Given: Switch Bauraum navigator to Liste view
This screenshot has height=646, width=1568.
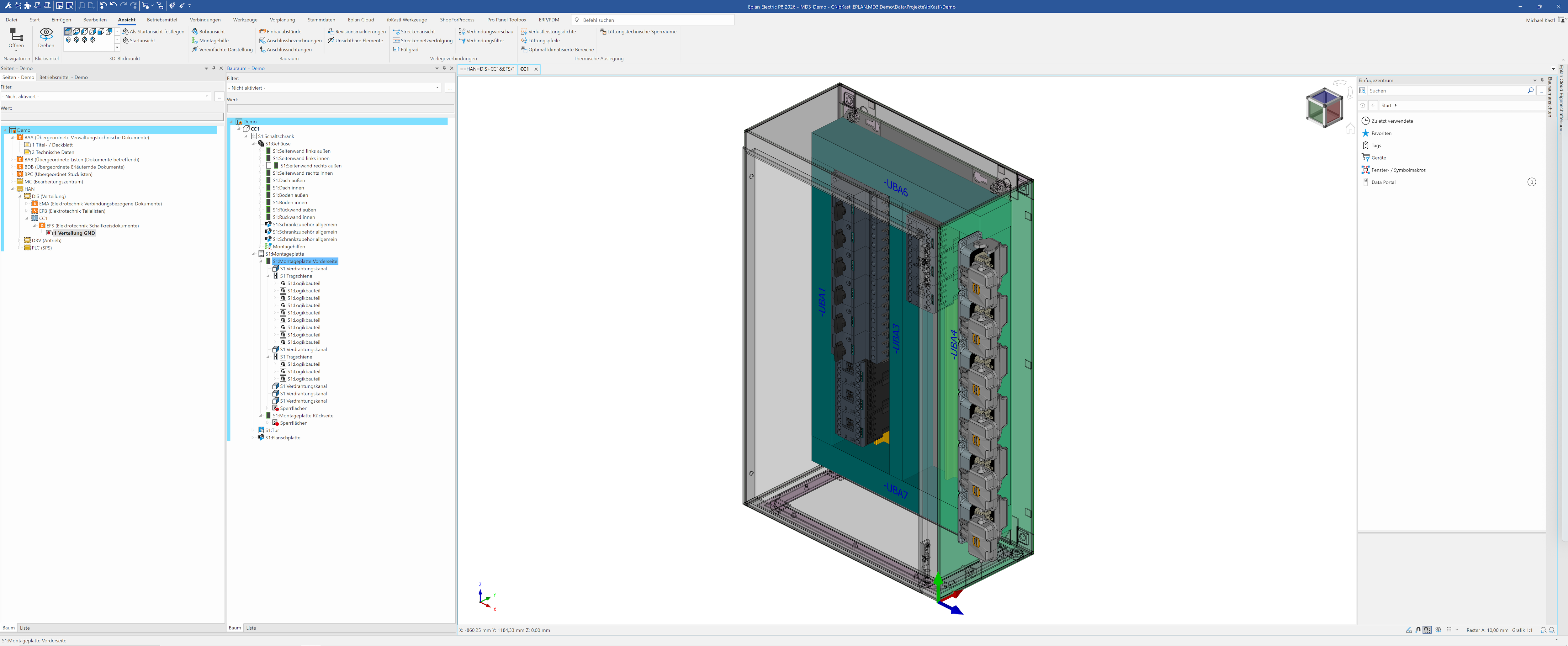Looking at the screenshot, I should (x=251, y=628).
